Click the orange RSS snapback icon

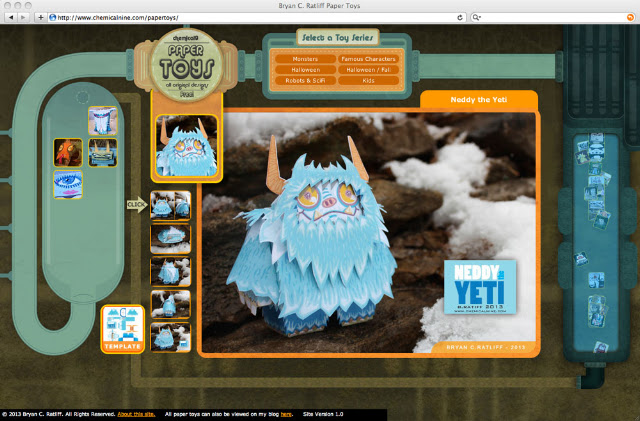tap(630, 17)
